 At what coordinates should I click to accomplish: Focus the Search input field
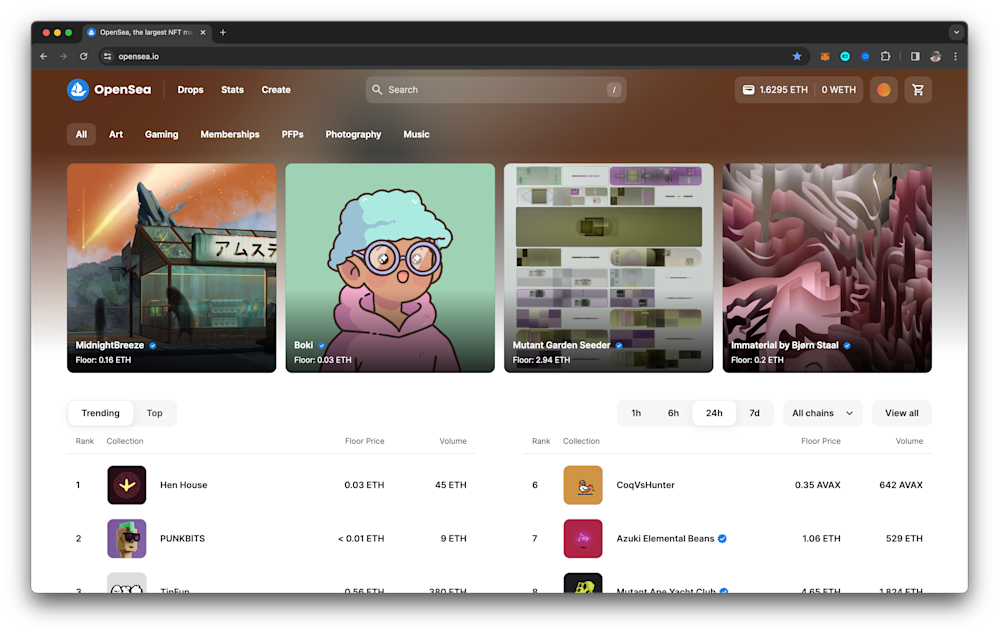point(496,90)
